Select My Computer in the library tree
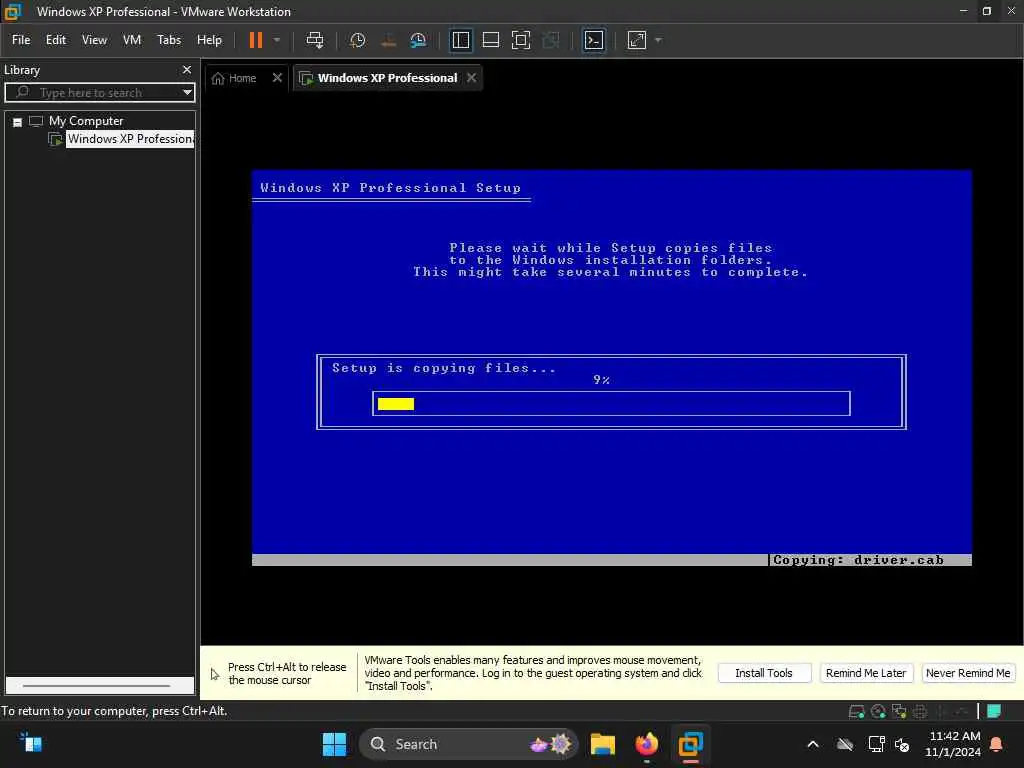Viewport: 1024px width, 768px height. point(86,121)
